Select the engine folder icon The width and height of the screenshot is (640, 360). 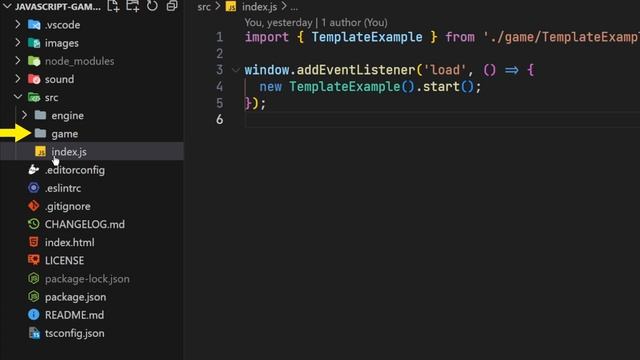(x=40, y=115)
